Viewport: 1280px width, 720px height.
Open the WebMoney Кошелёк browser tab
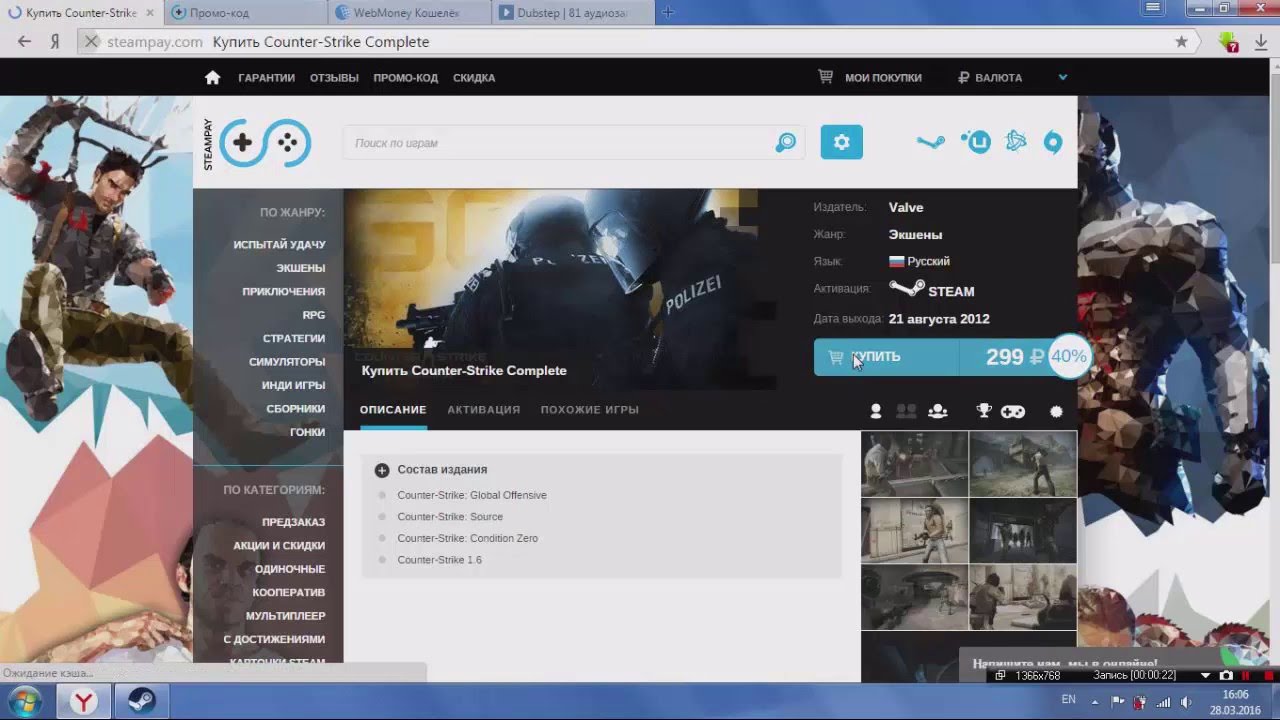pyautogui.click(x=408, y=13)
